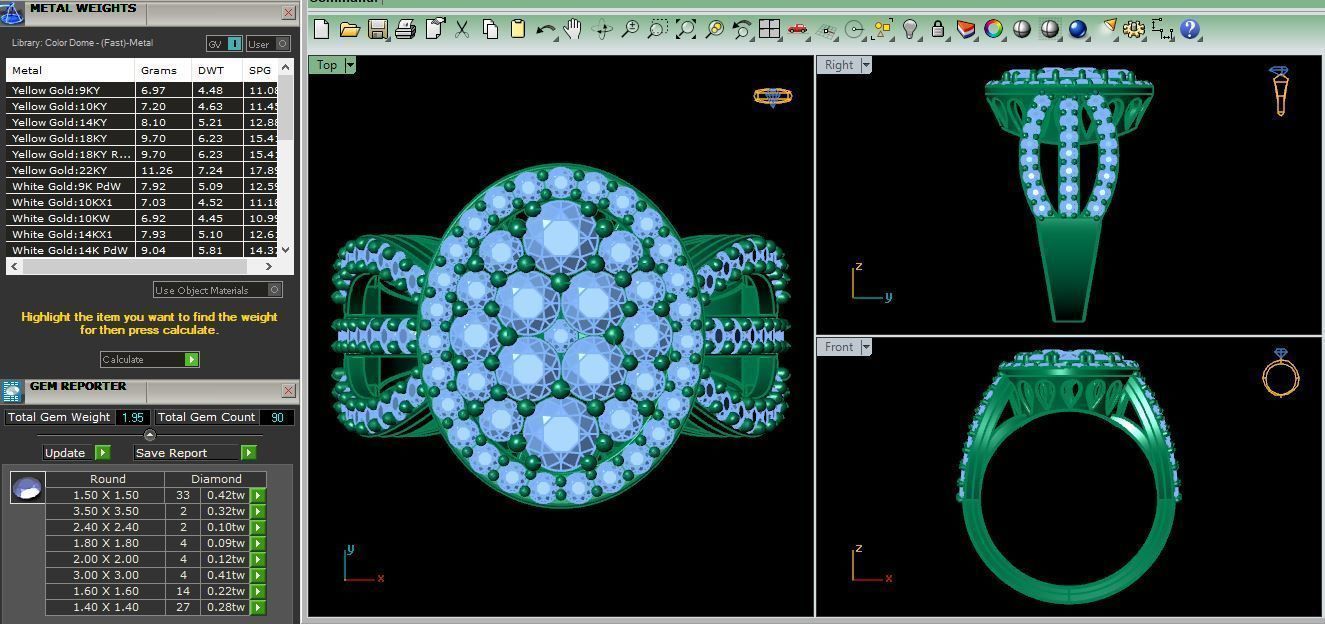Click the Object Snap circle icon

pyautogui.click(x=854, y=29)
